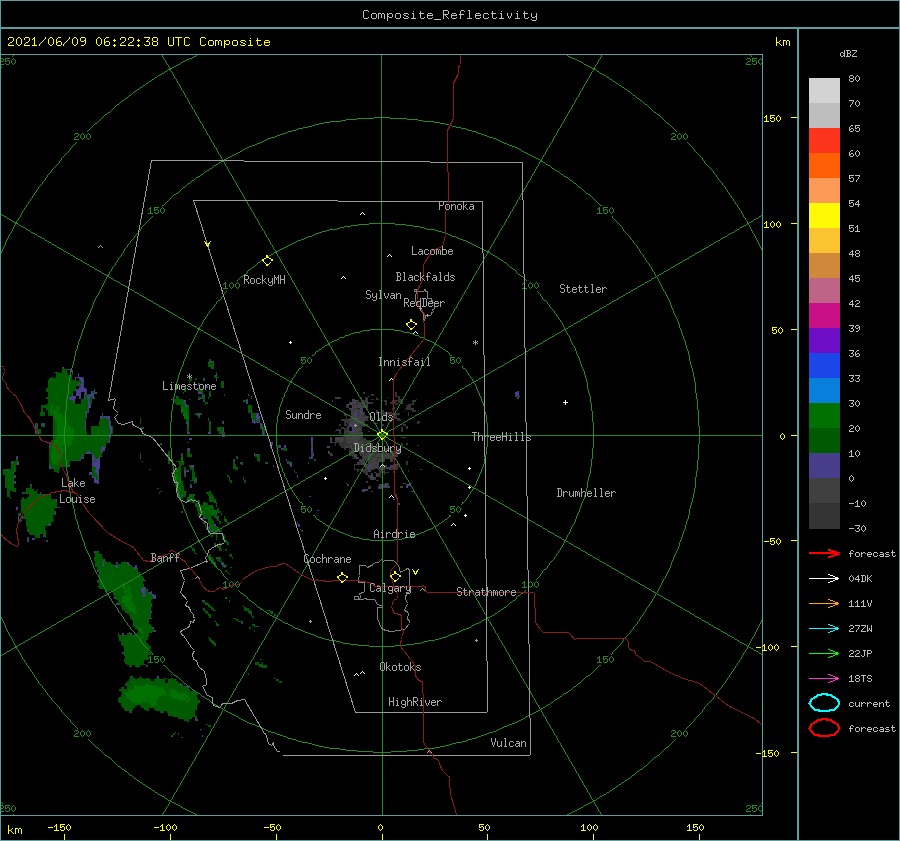This screenshot has height=841, width=900.
Task: Select yellow radar-center diamond near Didsbury
Action: pos(382,435)
